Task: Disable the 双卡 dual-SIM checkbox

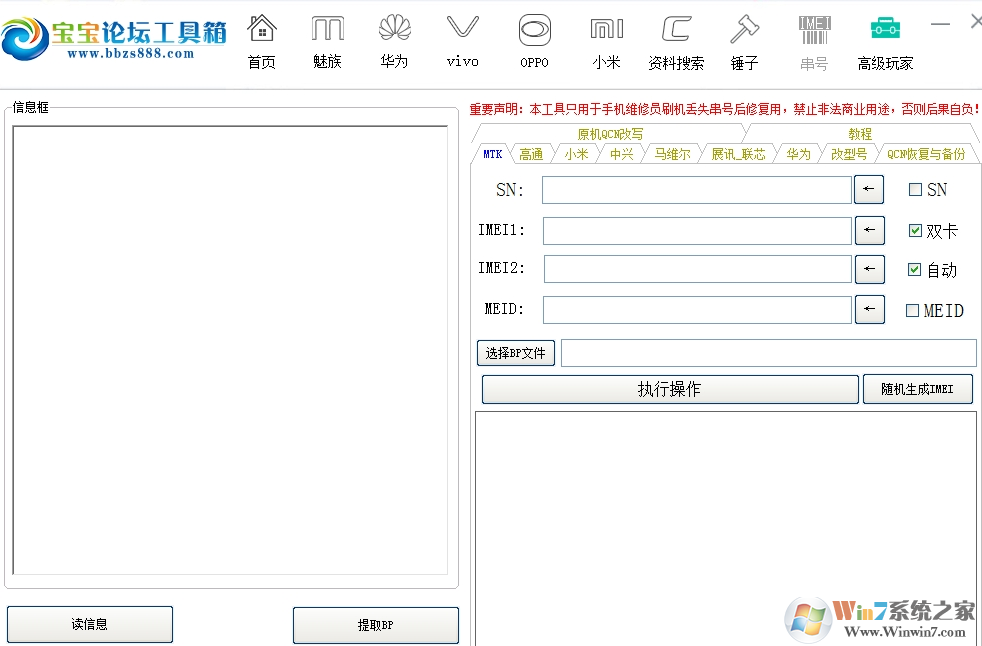Action: (914, 230)
